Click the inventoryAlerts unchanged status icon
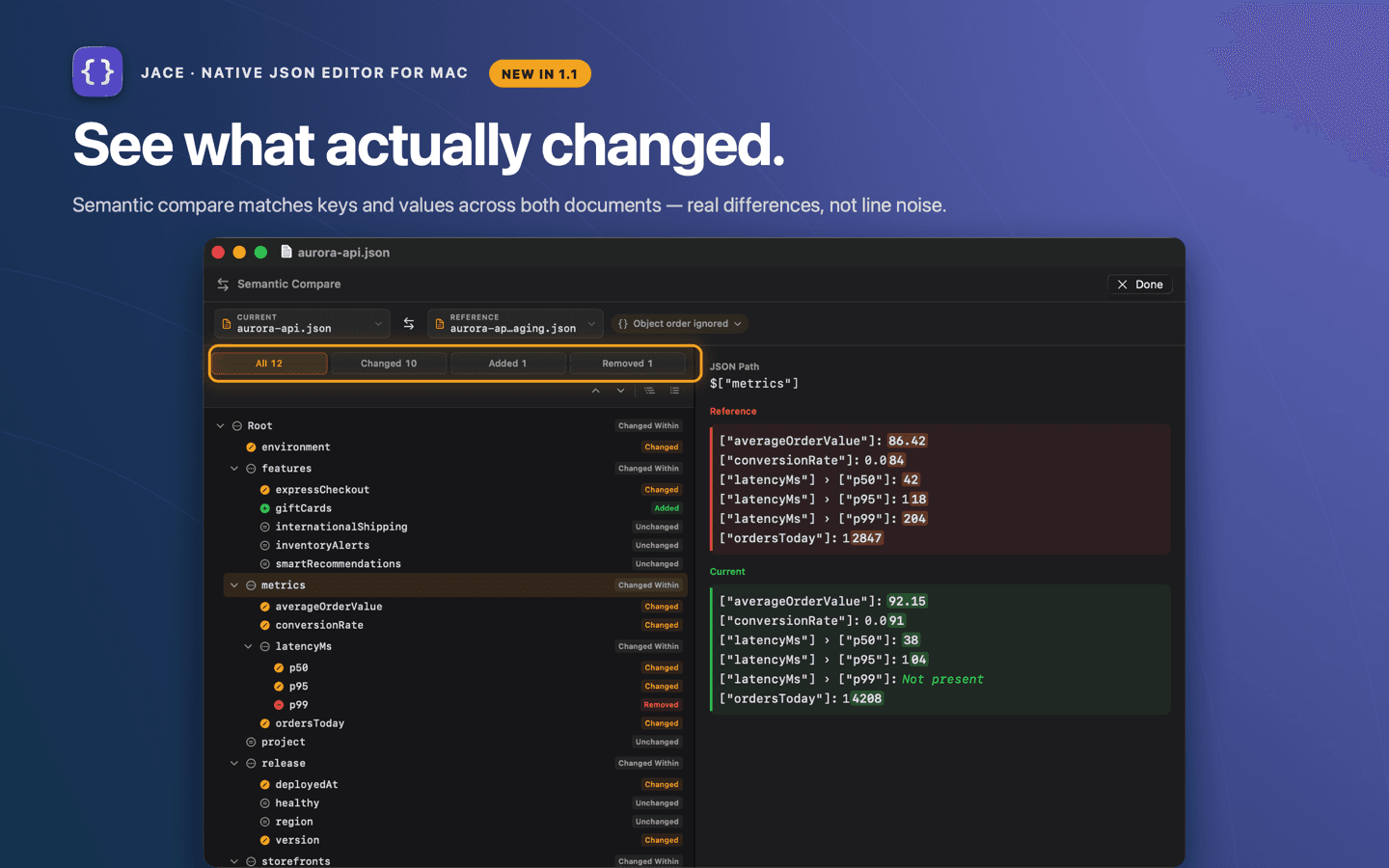Screen dimensions: 1389x868 click(x=264, y=545)
